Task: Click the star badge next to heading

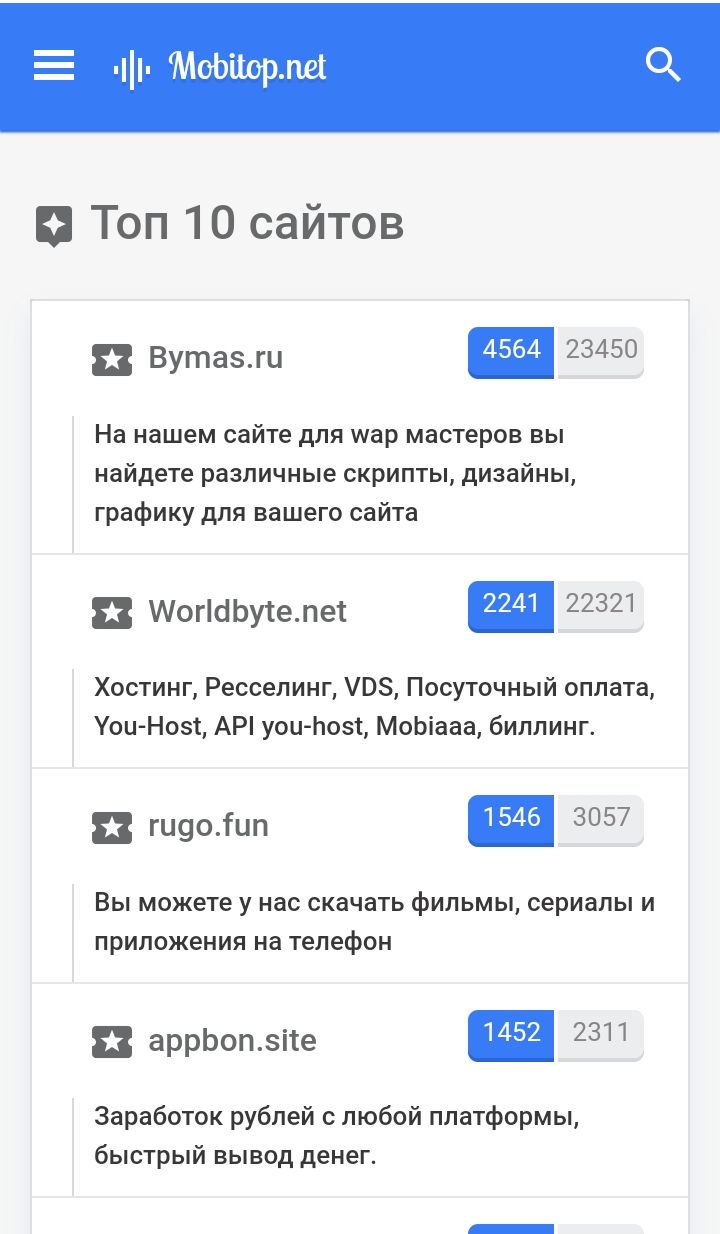Action: point(54,225)
